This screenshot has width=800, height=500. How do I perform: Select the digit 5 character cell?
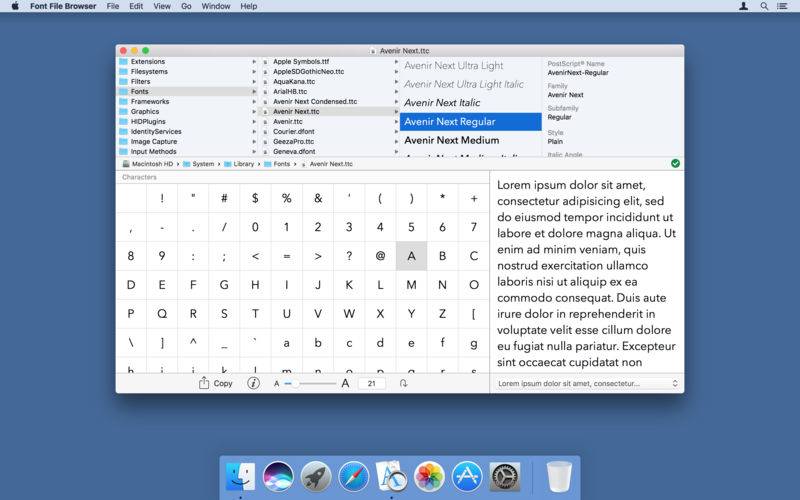coord(411,227)
